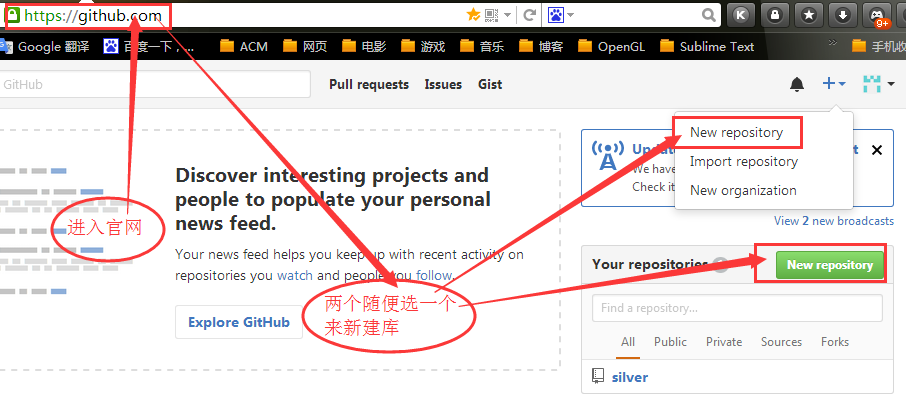Open the QR code icon in address bar
The image size is (906, 401).
[x=492, y=16]
